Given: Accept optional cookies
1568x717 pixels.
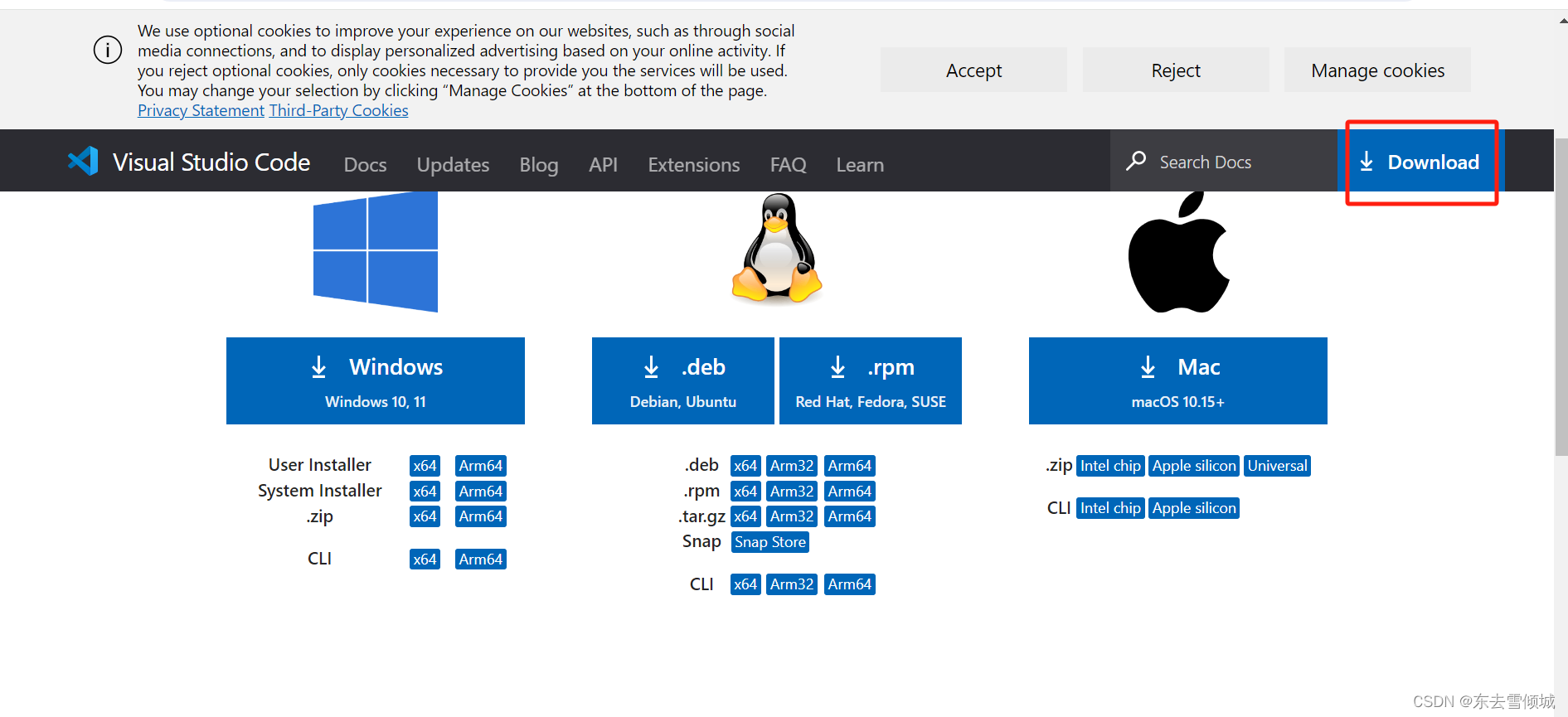Looking at the screenshot, I should tap(973, 70).
